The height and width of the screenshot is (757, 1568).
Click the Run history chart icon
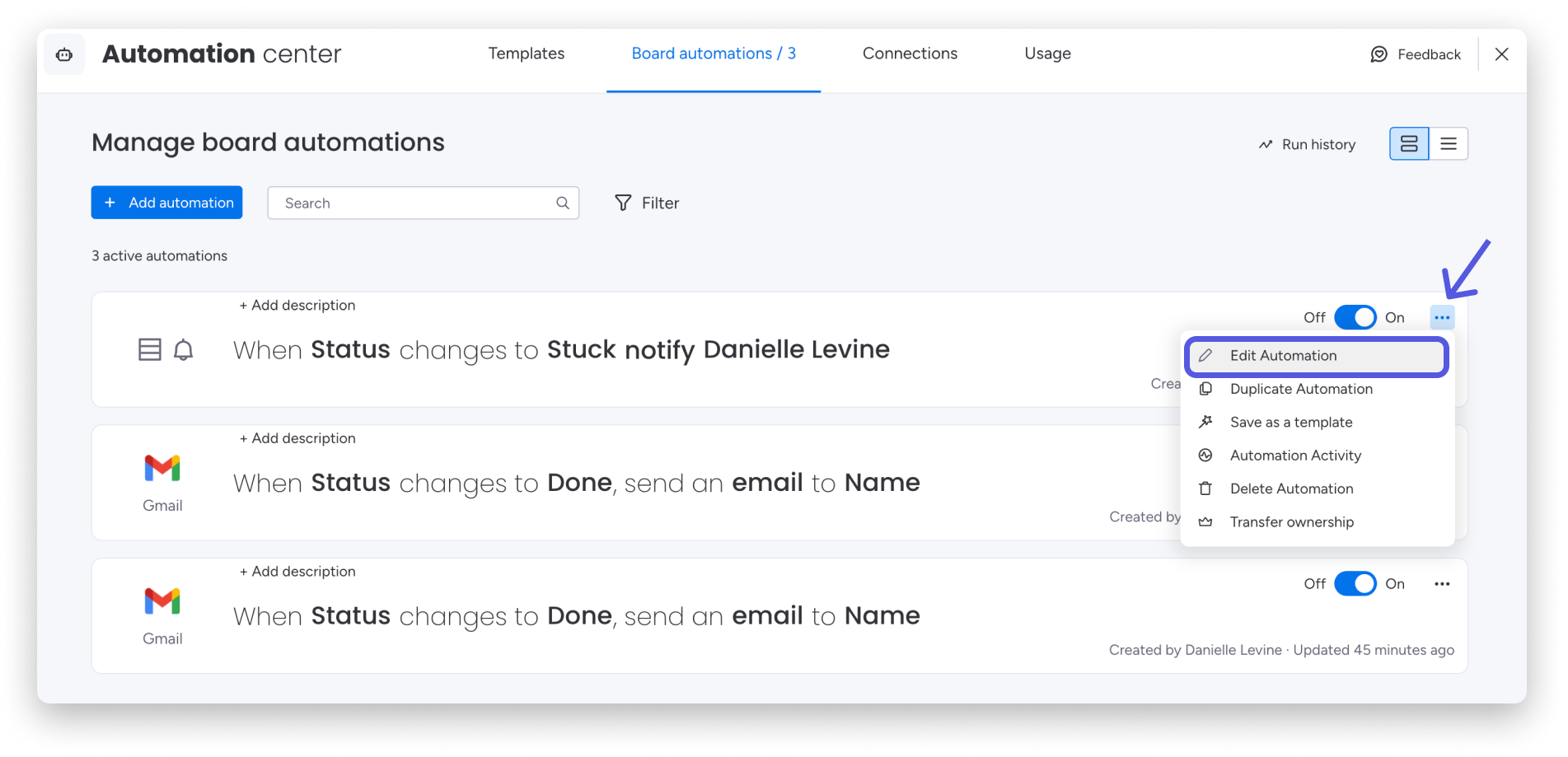click(x=1266, y=145)
